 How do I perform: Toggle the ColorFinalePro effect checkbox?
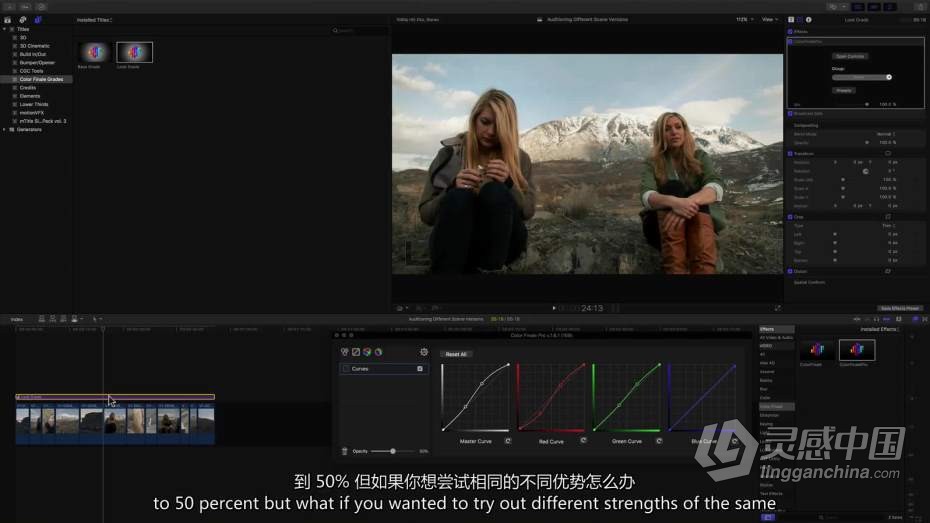pos(790,42)
